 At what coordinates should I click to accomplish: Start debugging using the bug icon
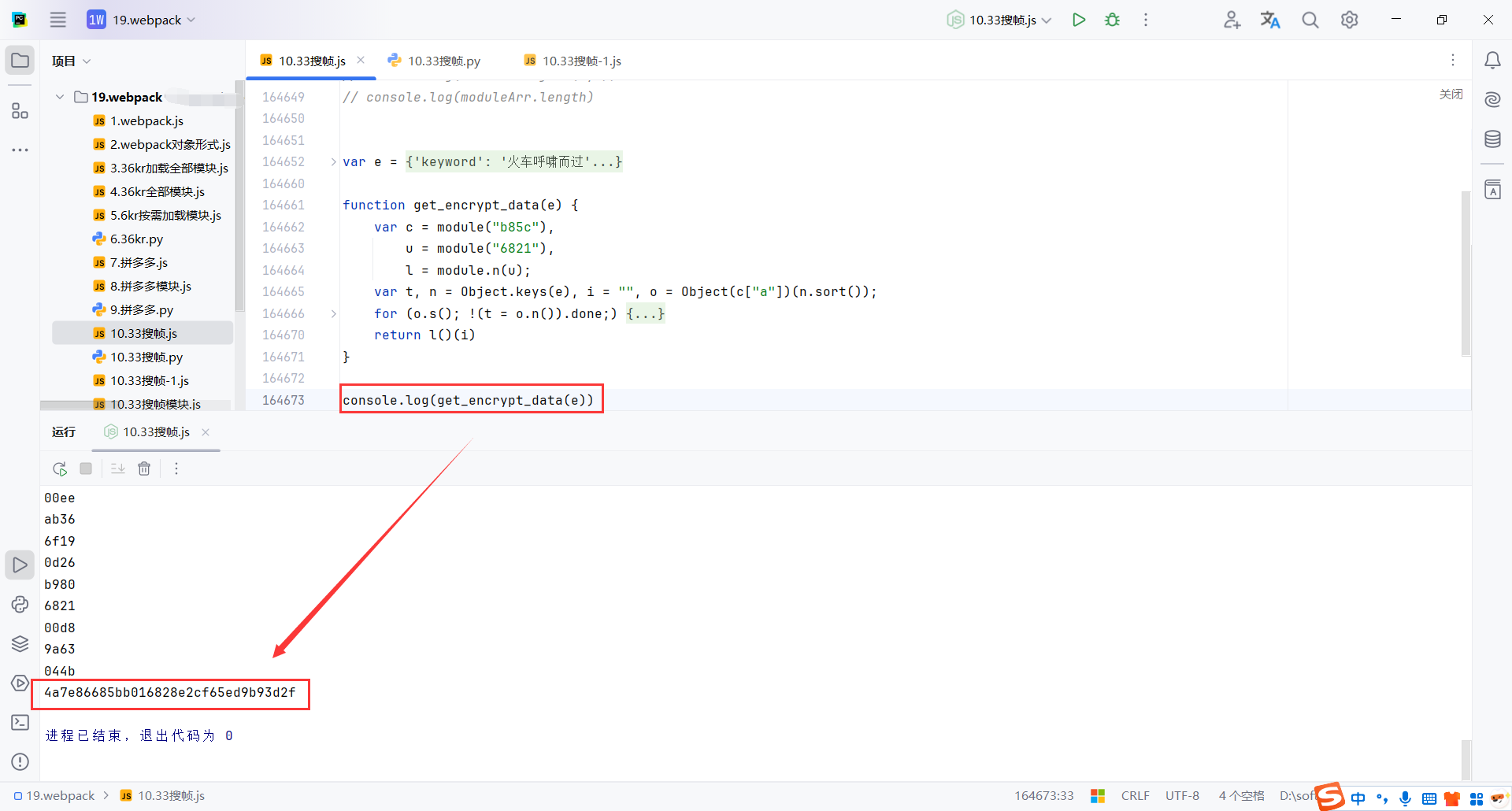pyautogui.click(x=1112, y=20)
